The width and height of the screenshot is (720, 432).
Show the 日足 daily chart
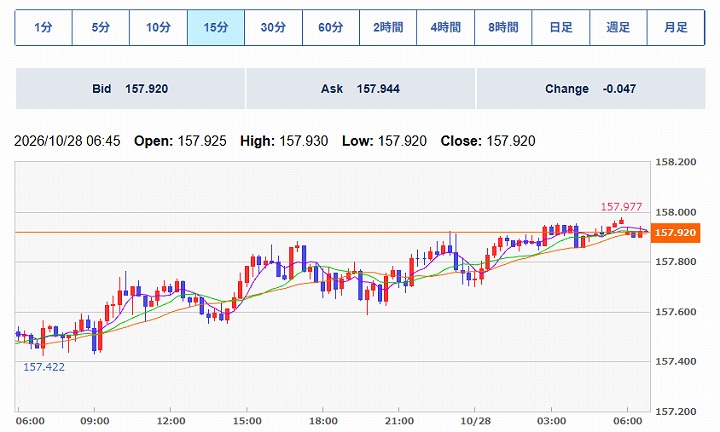point(561,28)
